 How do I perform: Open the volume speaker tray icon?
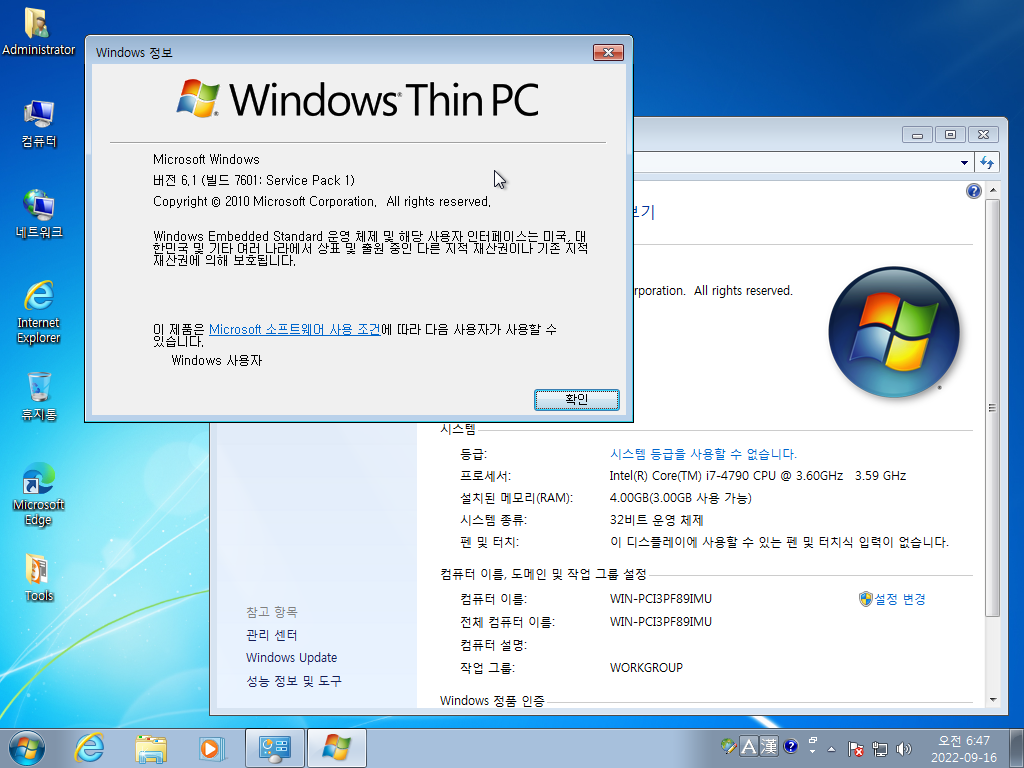tap(904, 749)
